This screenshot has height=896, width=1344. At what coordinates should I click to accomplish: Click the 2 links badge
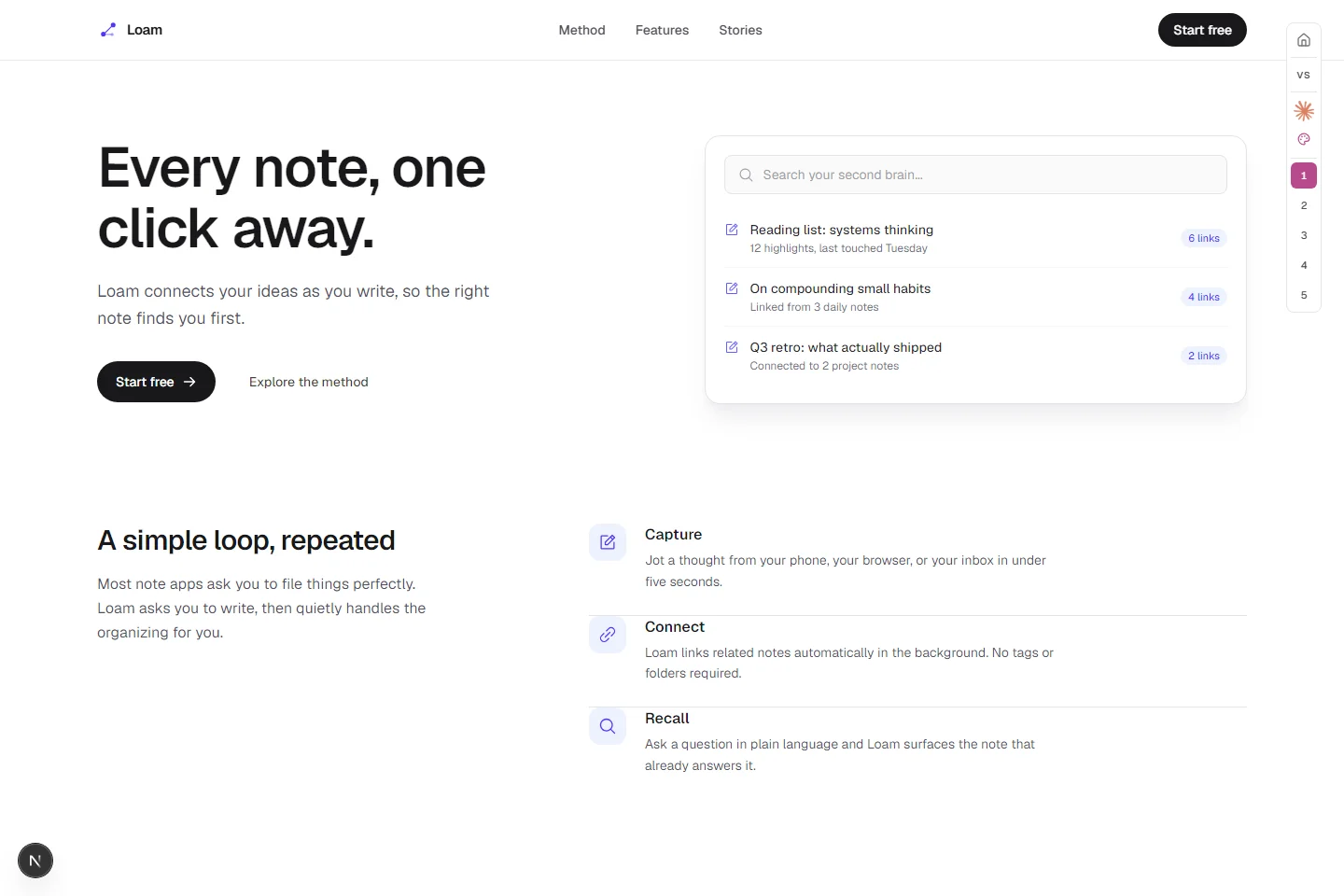tap(1204, 356)
